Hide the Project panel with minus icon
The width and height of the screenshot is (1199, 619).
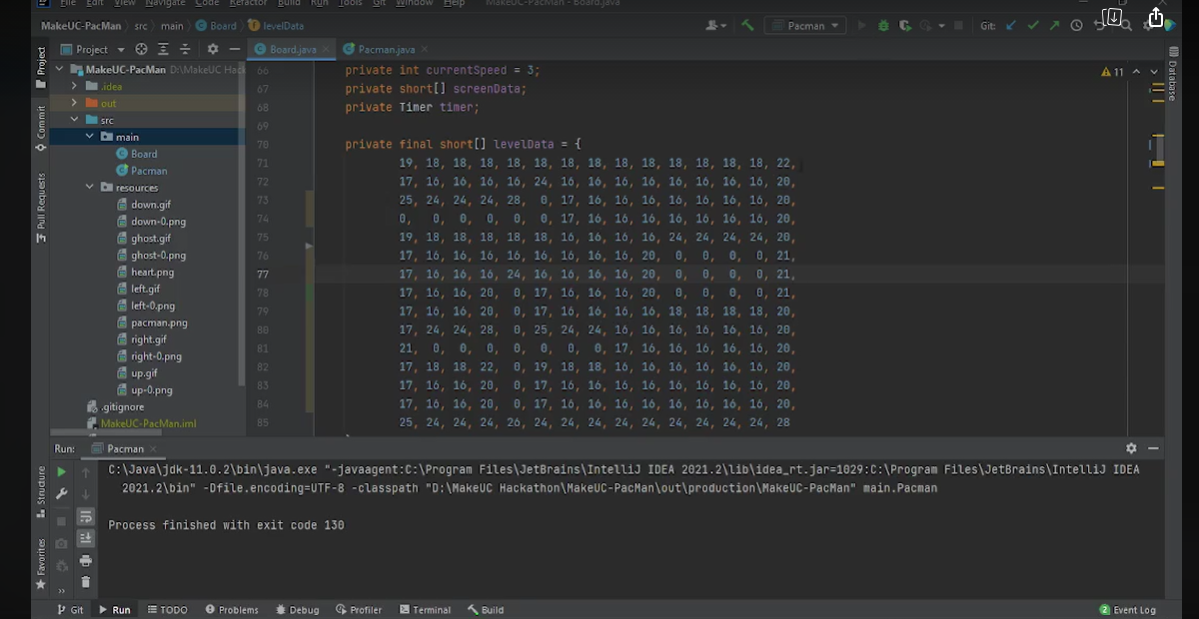(x=235, y=49)
